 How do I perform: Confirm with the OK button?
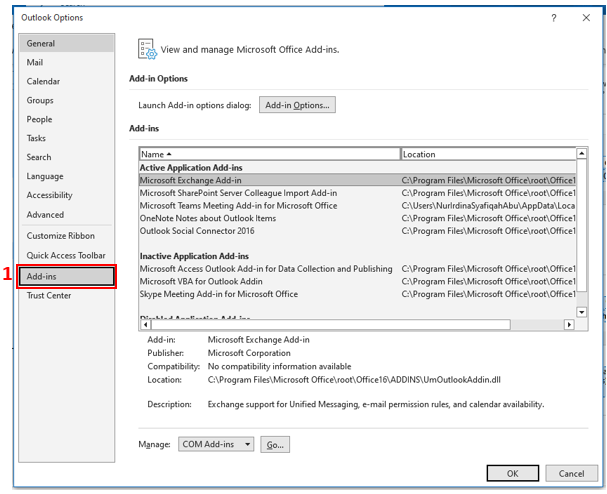[513, 473]
